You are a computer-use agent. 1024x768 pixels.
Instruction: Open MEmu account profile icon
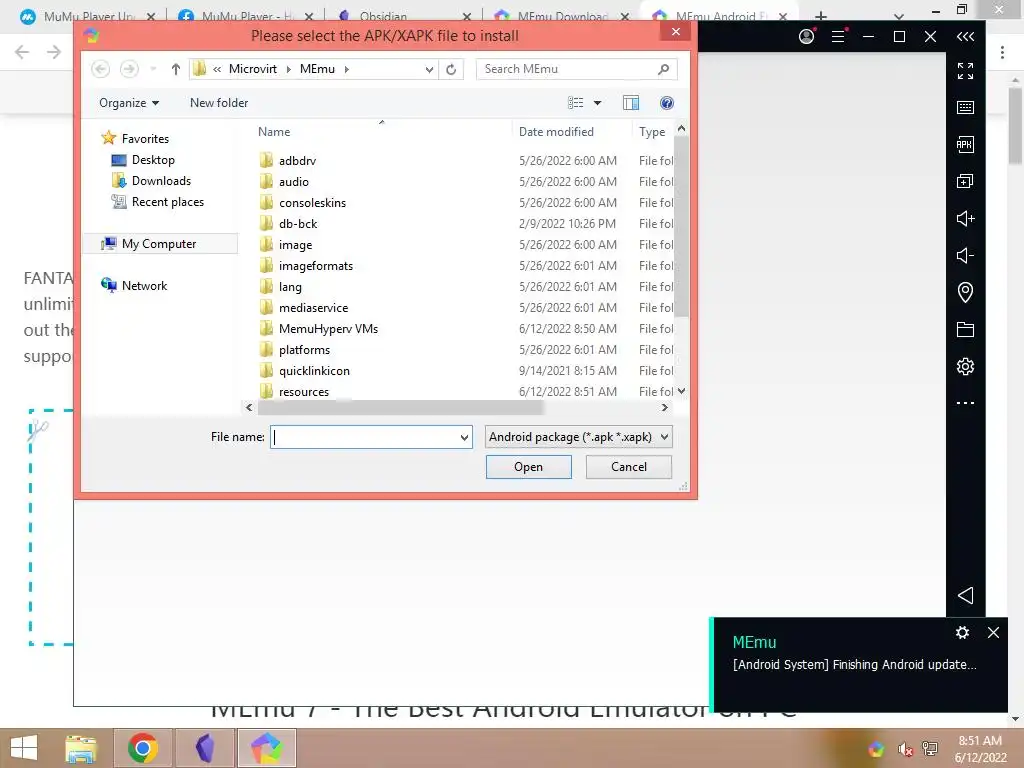pos(807,37)
